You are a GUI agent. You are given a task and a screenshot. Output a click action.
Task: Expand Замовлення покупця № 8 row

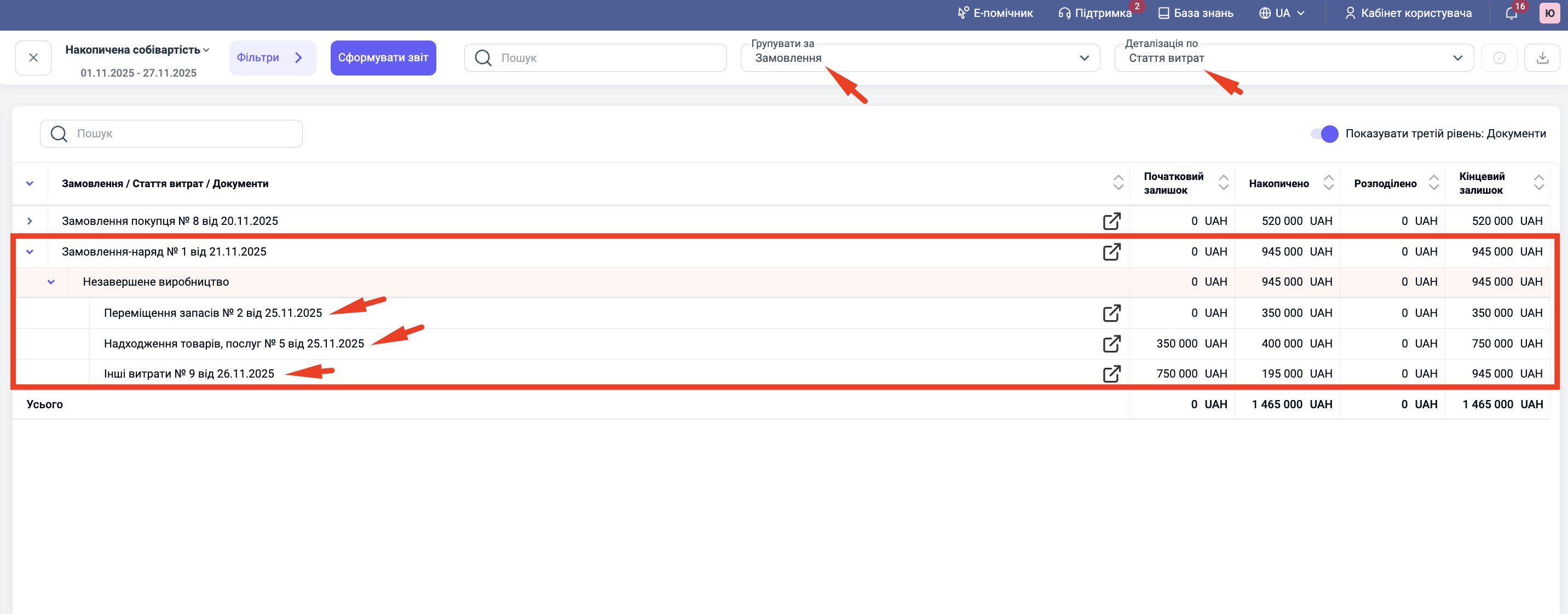pyautogui.click(x=30, y=221)
